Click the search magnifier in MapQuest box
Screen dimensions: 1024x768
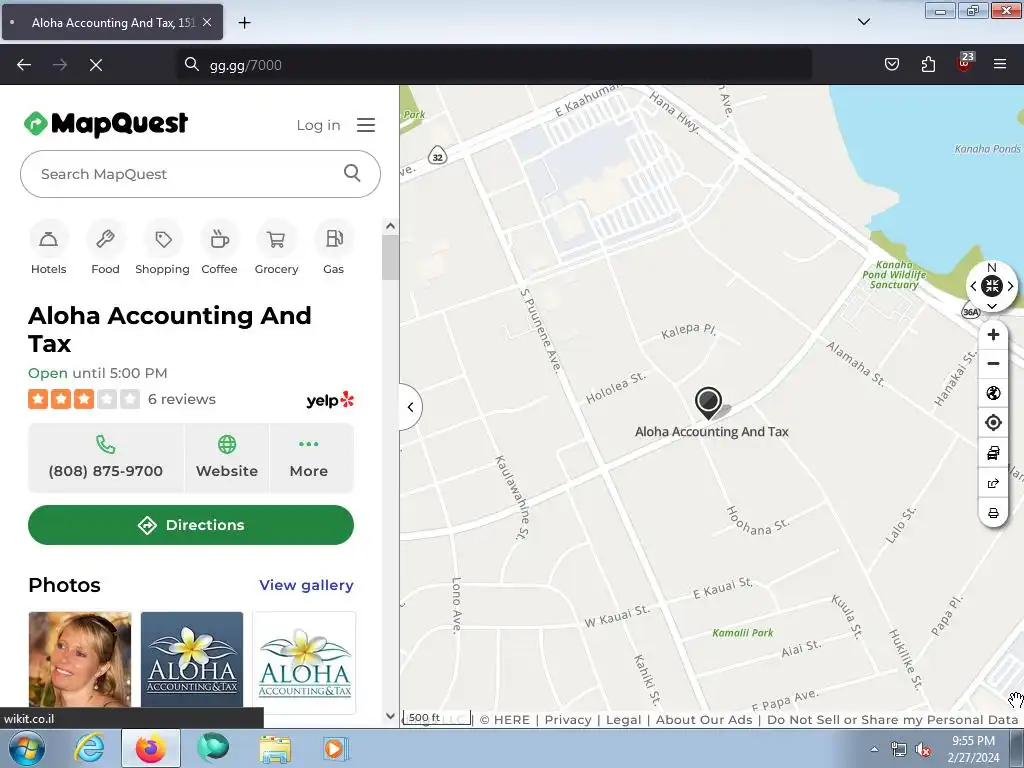click(352, 173)
